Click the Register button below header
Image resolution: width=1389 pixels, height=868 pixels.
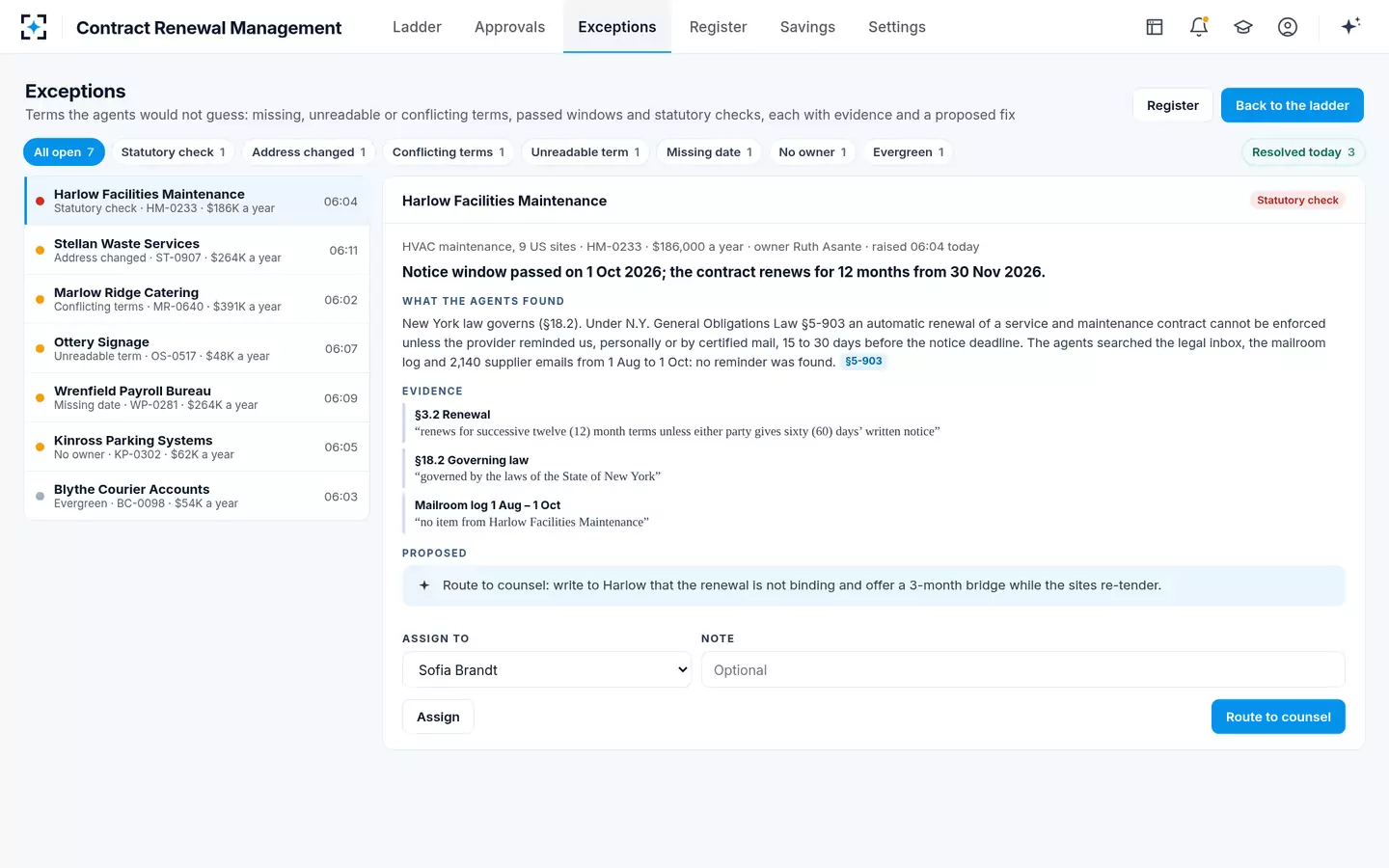pyautogui.click(x=1173, y=105)
